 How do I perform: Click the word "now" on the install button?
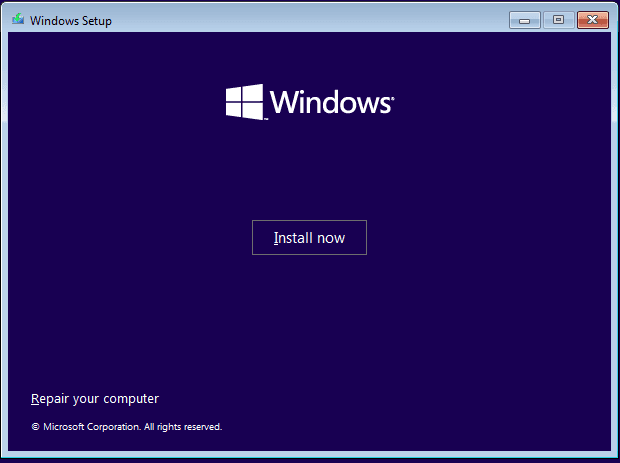pos(330,239)
